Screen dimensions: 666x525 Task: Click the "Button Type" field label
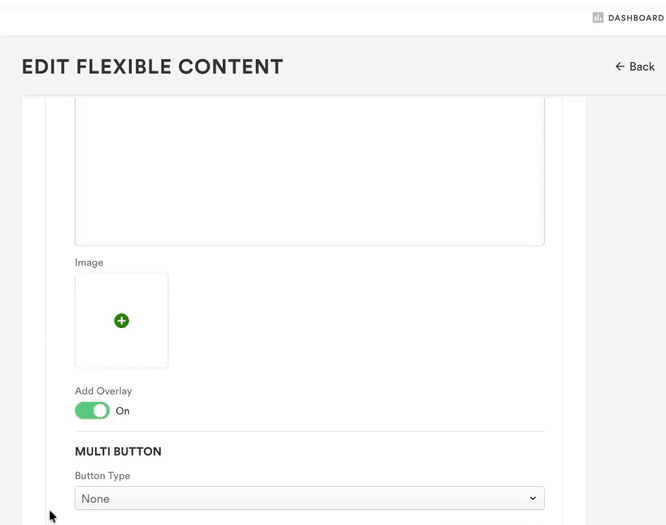(102, 476)
